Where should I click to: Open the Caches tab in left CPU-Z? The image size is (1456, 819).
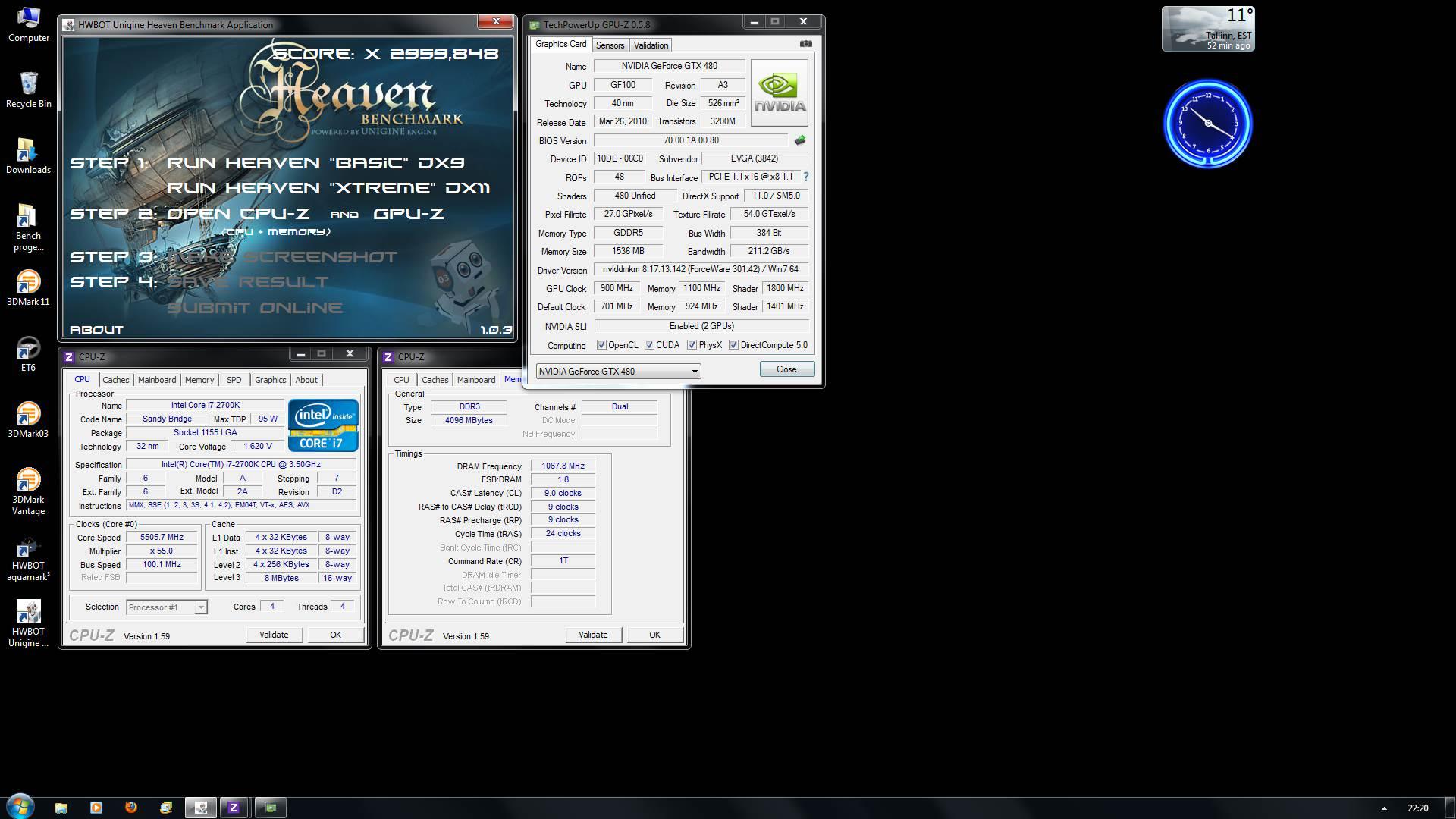coord(116,380)
